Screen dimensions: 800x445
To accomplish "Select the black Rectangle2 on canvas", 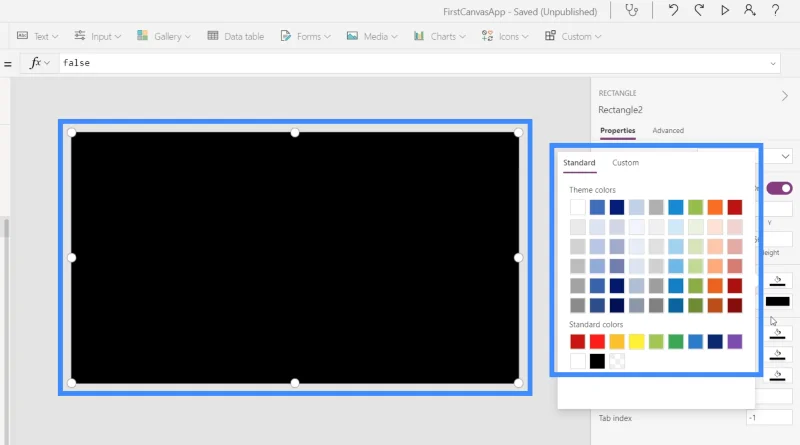I will (295, 258).
